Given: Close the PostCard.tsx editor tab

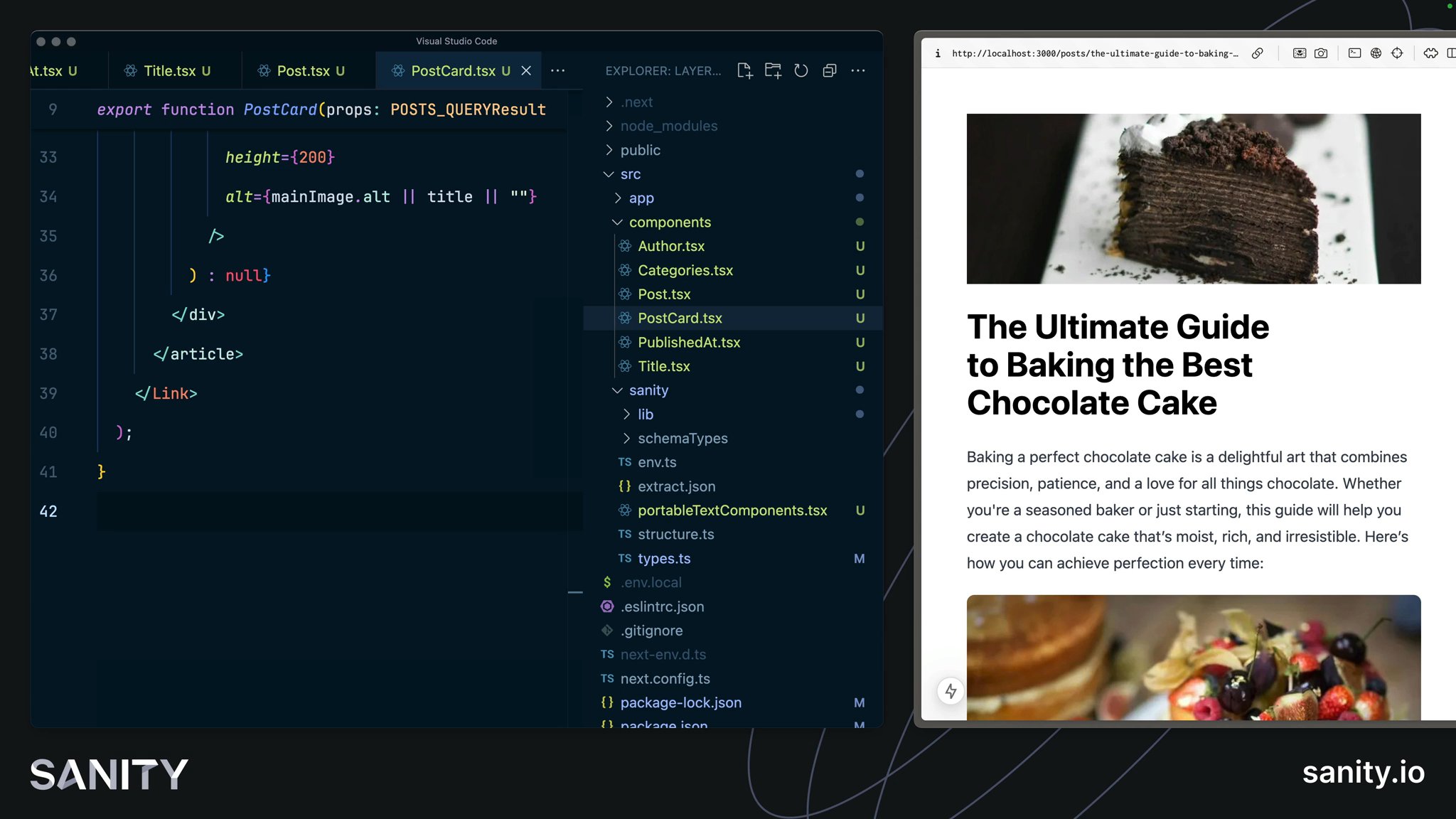Looking at the screenshot, I should pos(526,70).
